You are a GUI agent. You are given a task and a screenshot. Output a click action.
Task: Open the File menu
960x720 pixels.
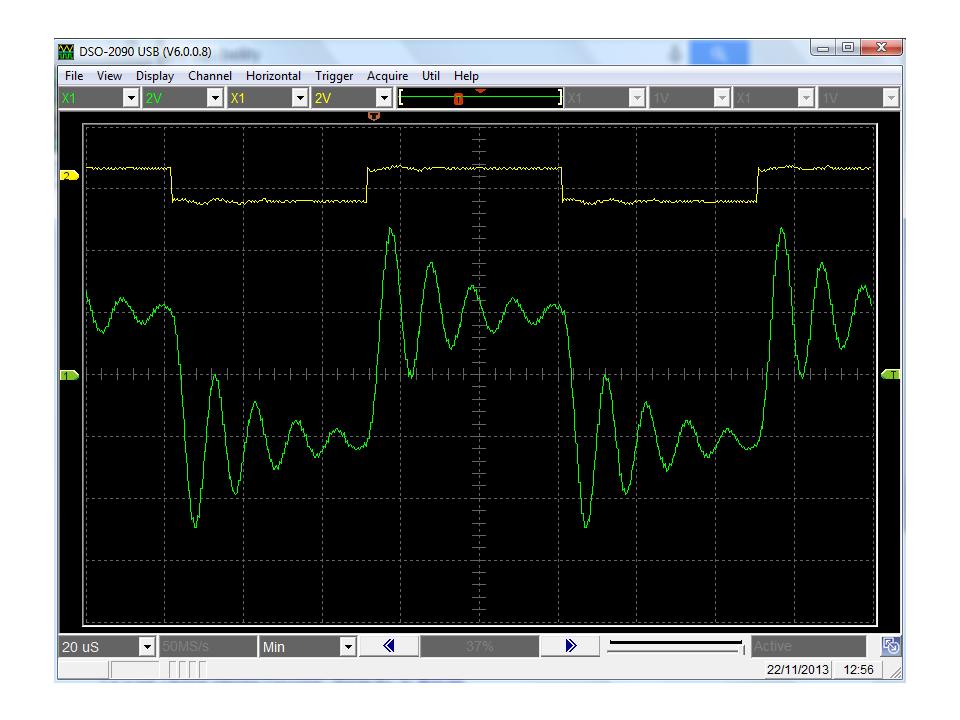point(73,76)
